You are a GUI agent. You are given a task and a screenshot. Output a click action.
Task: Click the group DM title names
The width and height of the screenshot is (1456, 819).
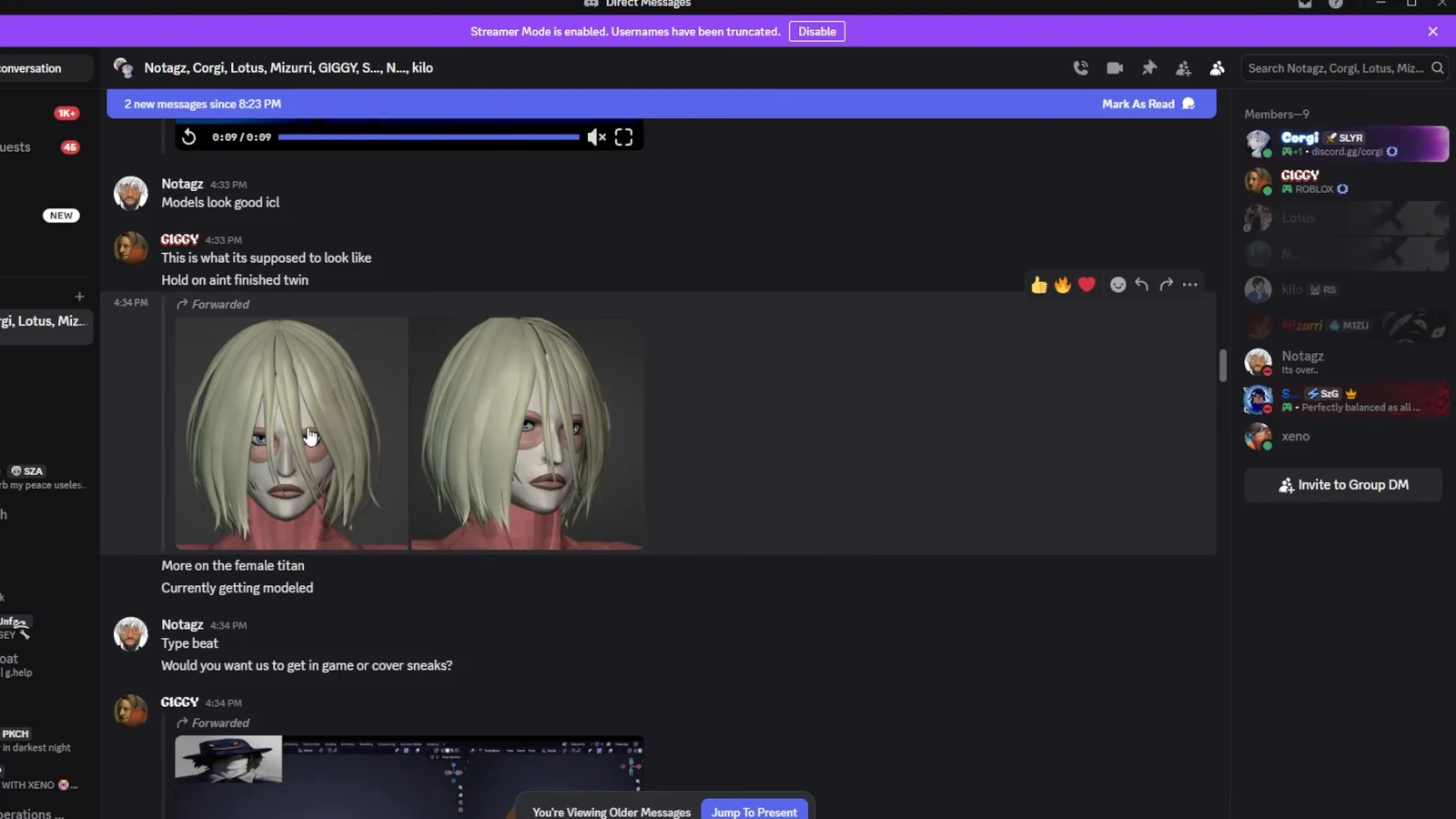click(x=288, y=67)
